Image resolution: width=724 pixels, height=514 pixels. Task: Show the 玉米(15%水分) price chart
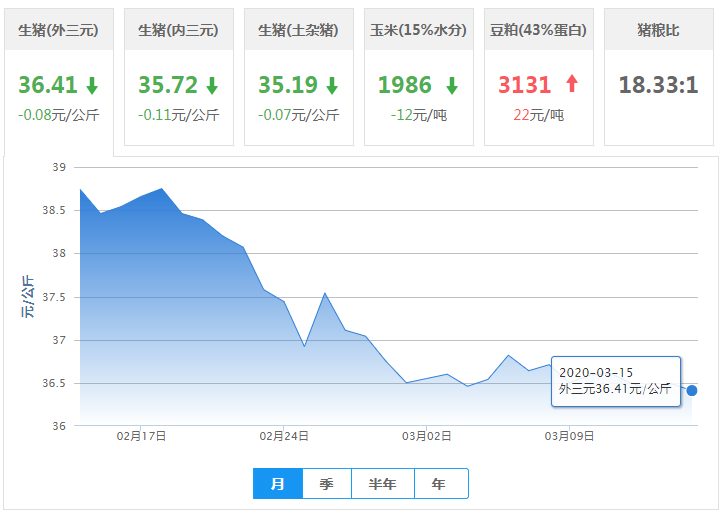click(x=418, y=31)
